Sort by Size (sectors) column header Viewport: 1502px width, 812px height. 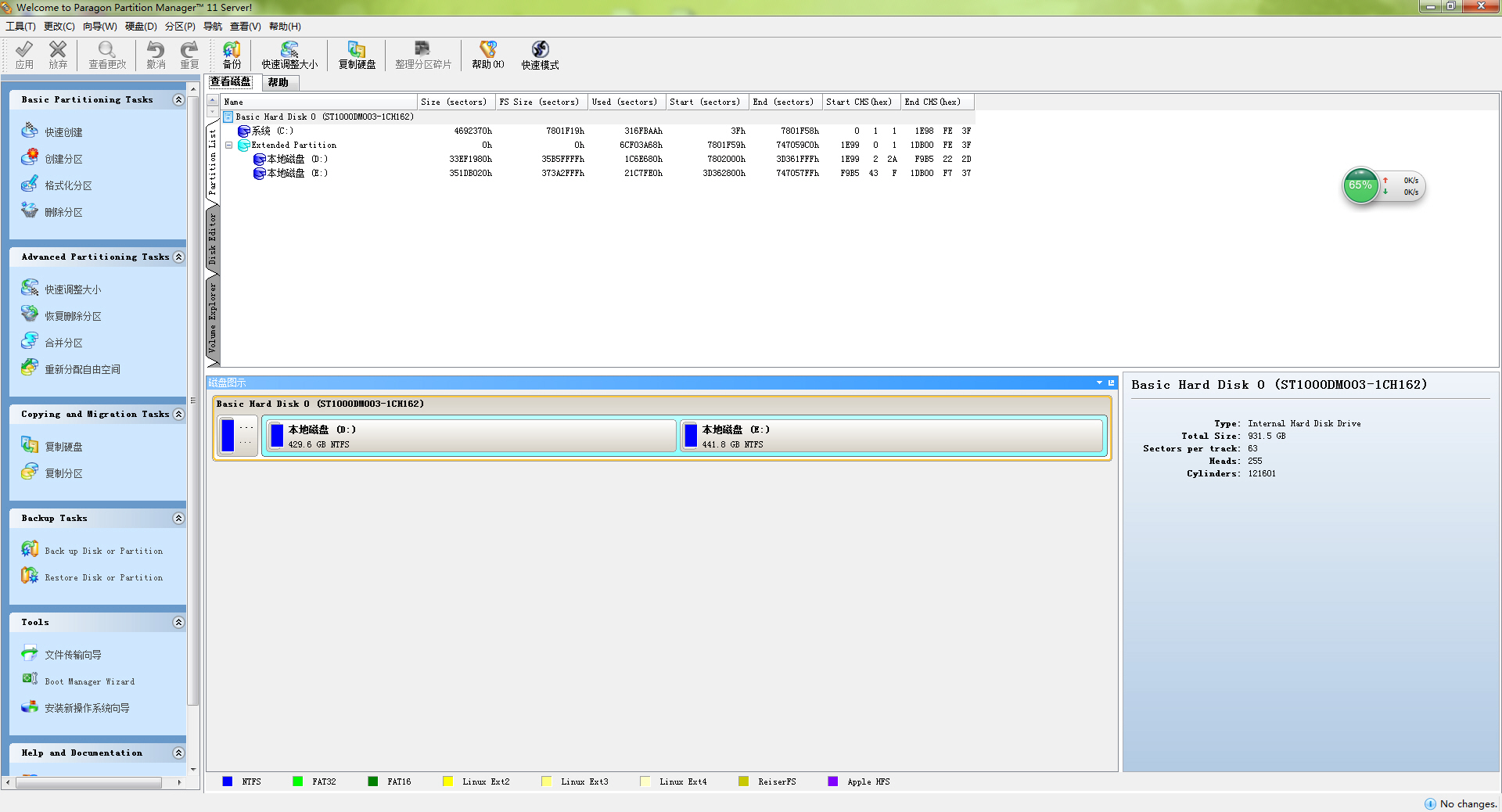click(457, 102)
